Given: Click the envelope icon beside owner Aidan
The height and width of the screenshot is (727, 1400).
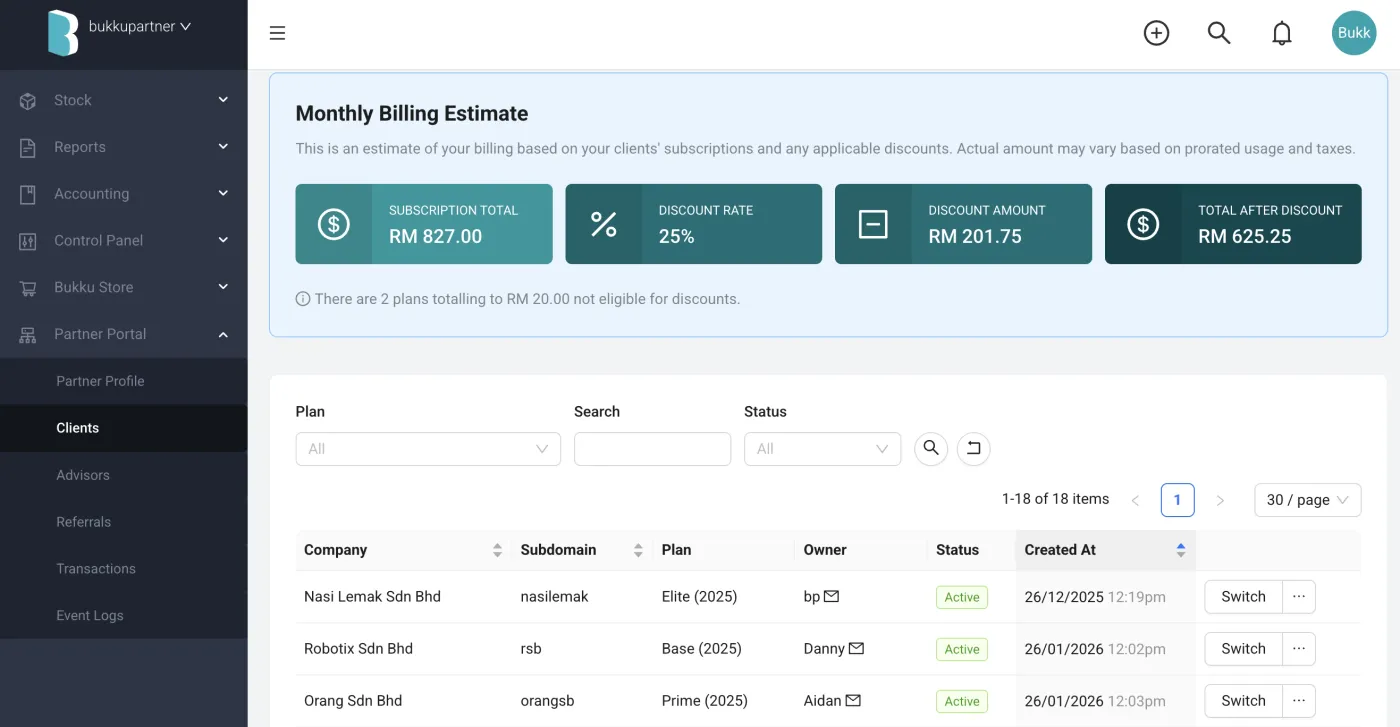Looking at the screenshot, I should click(x=853, y=700).
